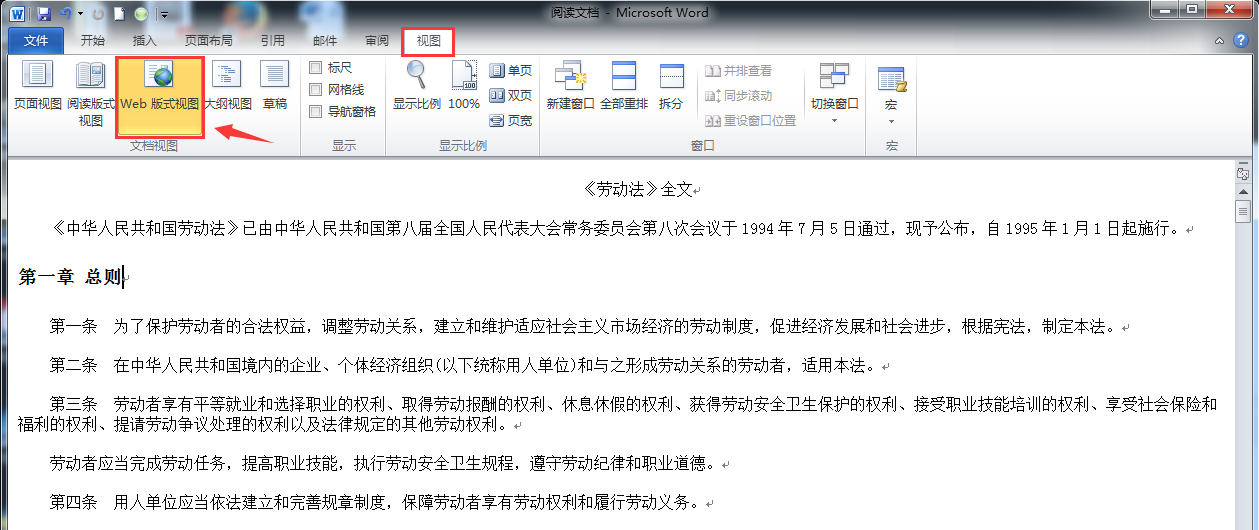
Task: Create new document from quick access toolbar
Action: click(x=119, y=14)
